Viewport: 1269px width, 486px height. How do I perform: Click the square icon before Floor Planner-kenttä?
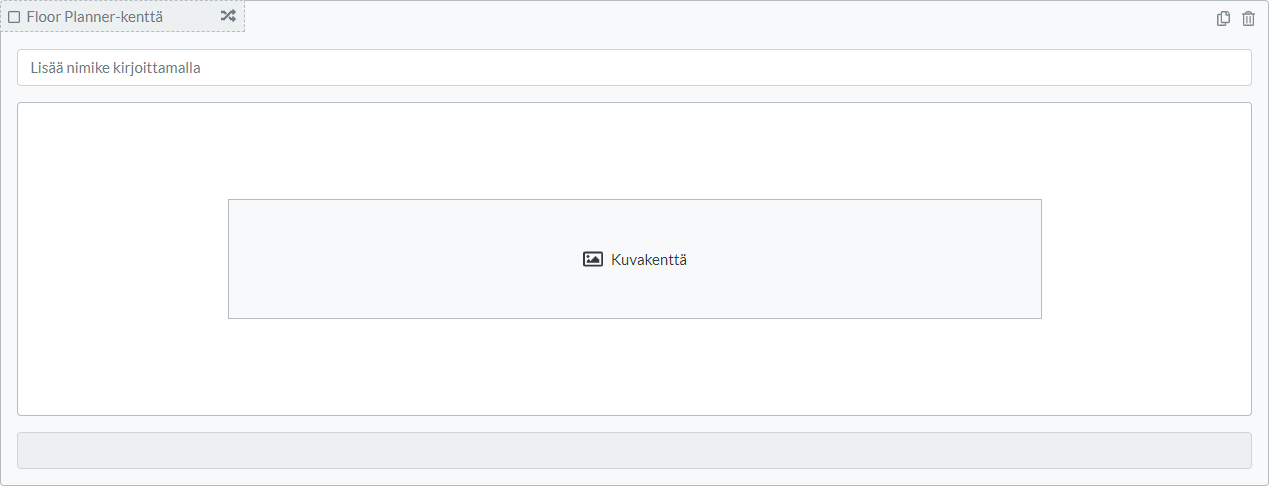click(14, 17)
